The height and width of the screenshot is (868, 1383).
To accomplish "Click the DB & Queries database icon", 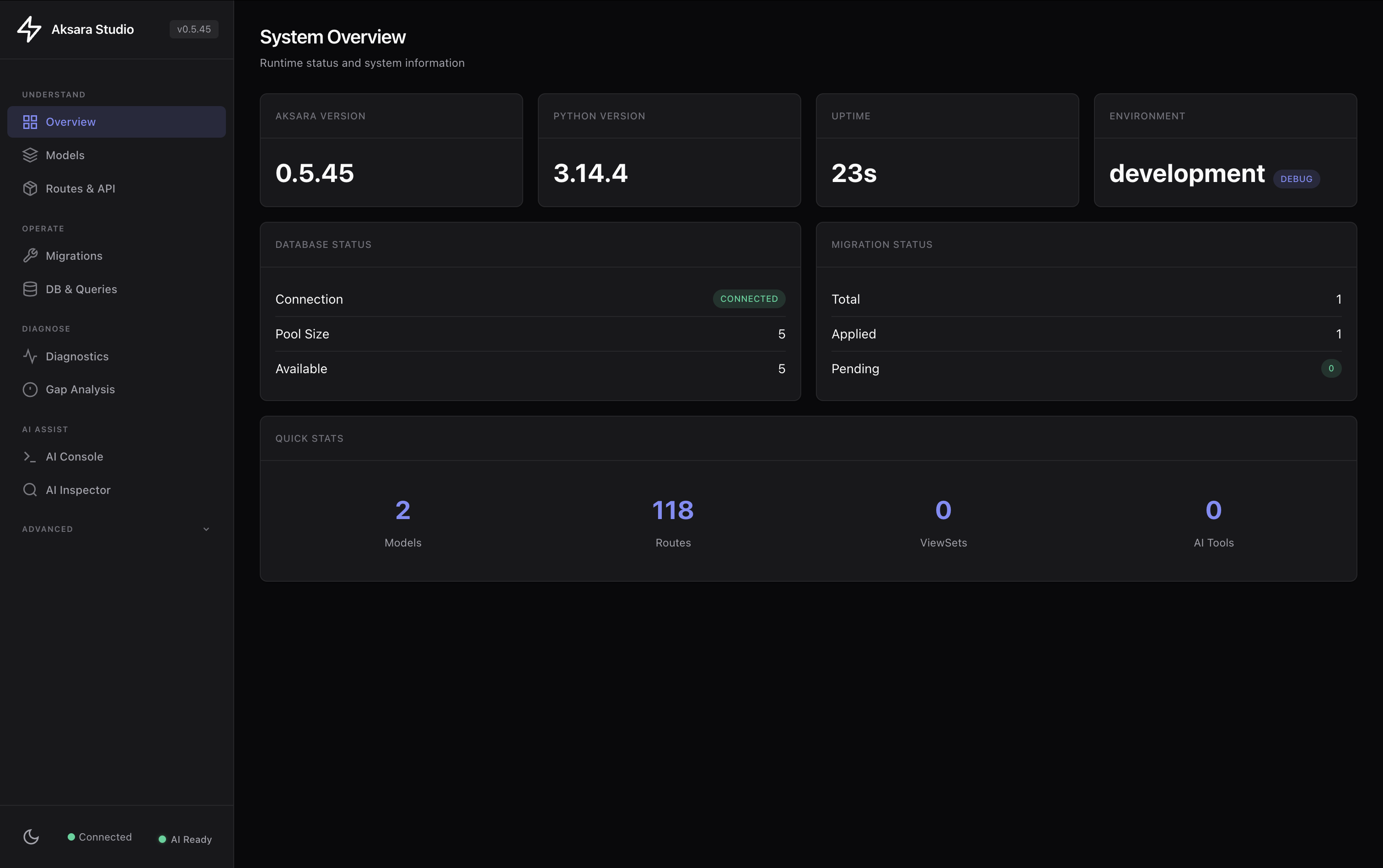I will (30, 289).
